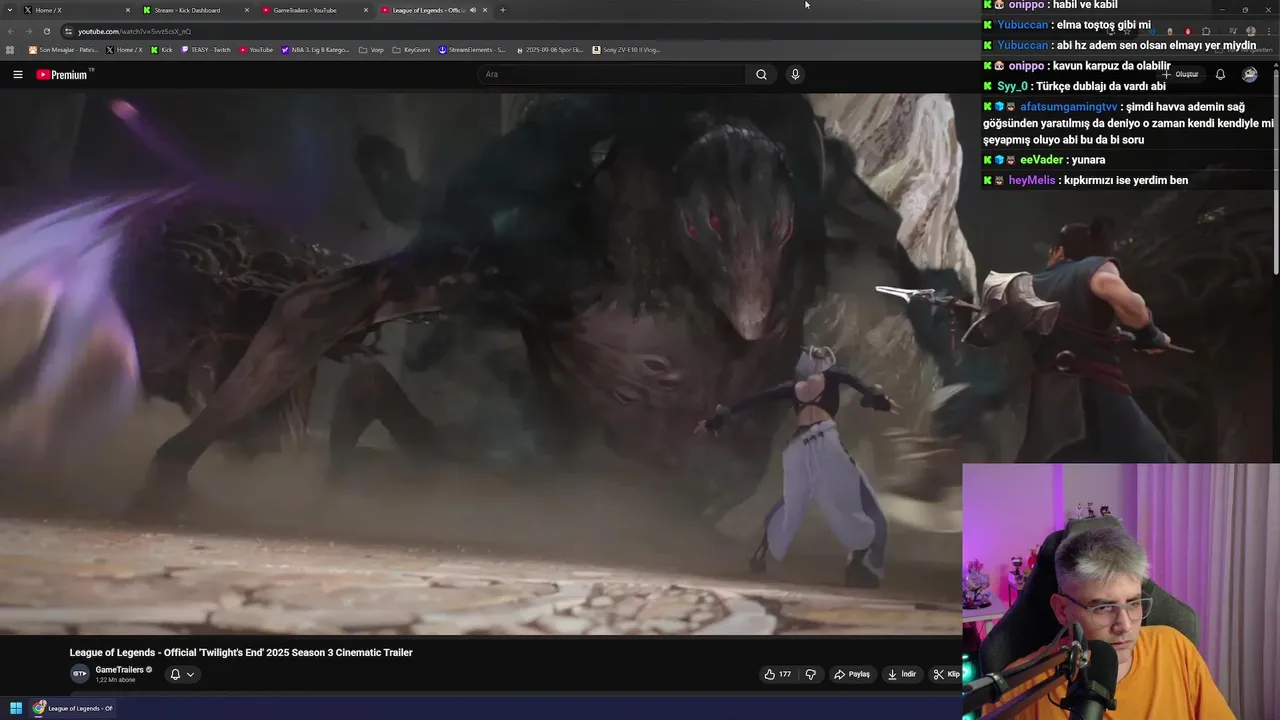Switch to the GameTrailers - YouTube tab

(x=314, y=10)
